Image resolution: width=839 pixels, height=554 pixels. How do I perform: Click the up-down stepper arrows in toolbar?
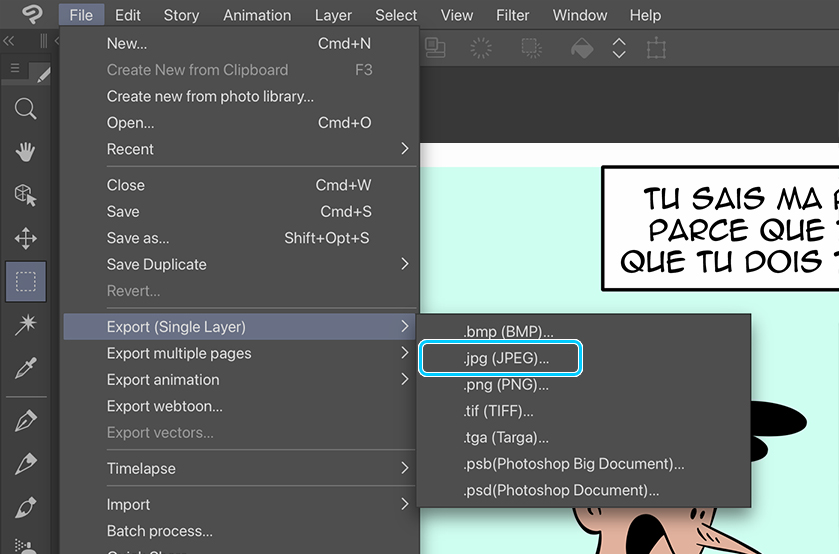619,47
